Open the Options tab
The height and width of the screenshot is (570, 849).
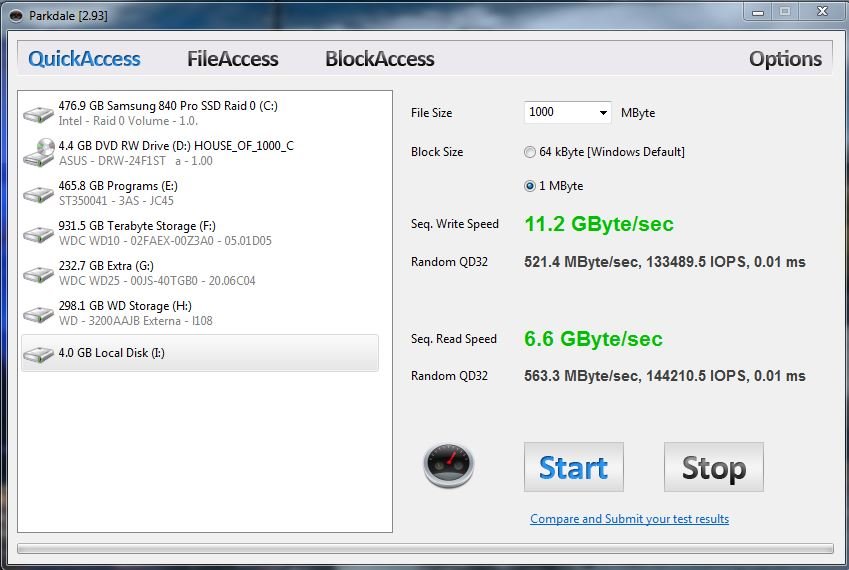[785, 59]
